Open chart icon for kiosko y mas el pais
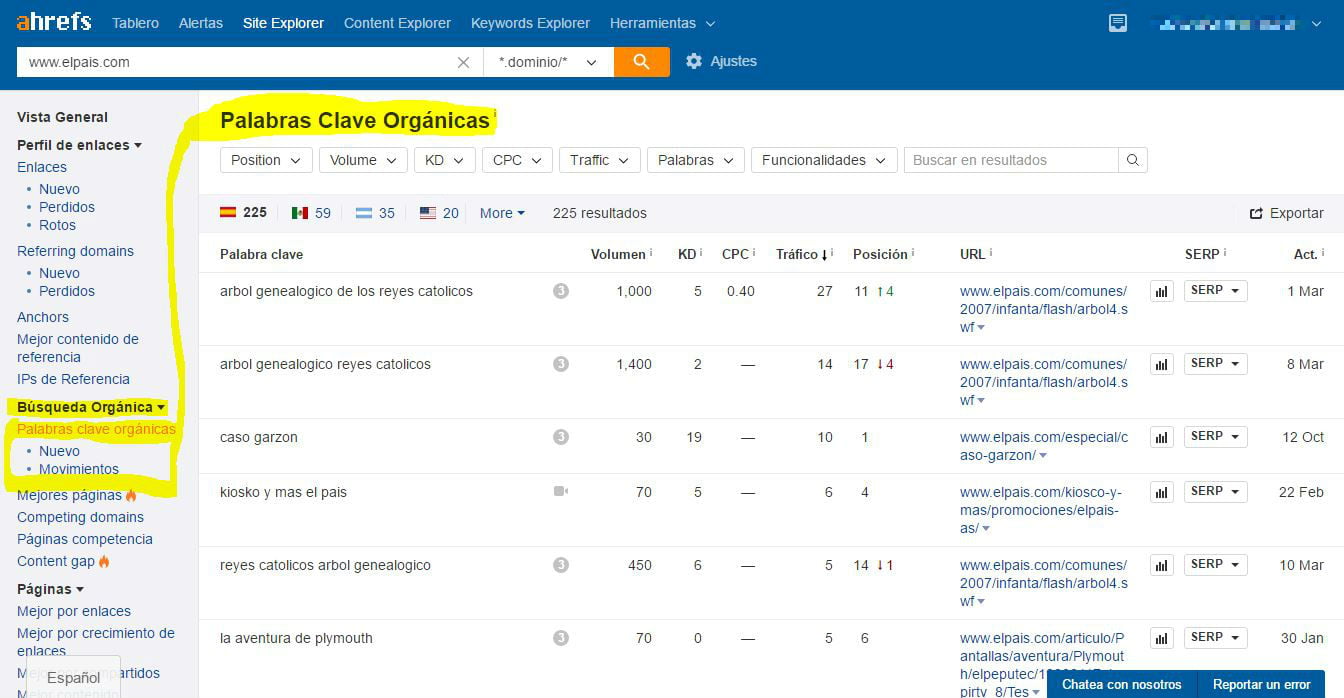Viewport: 1344px width, 698px height. (x=1161, y=492)
